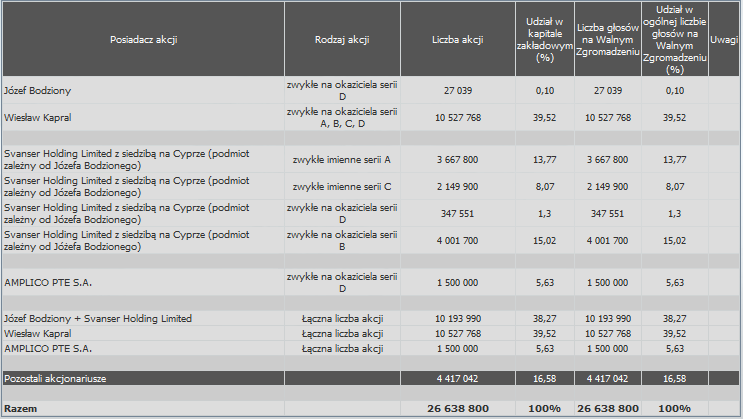Screen dimensions: 743x419
Task: Click '100%' under Udział w kapitale
Action: click(x=544, y=409)
